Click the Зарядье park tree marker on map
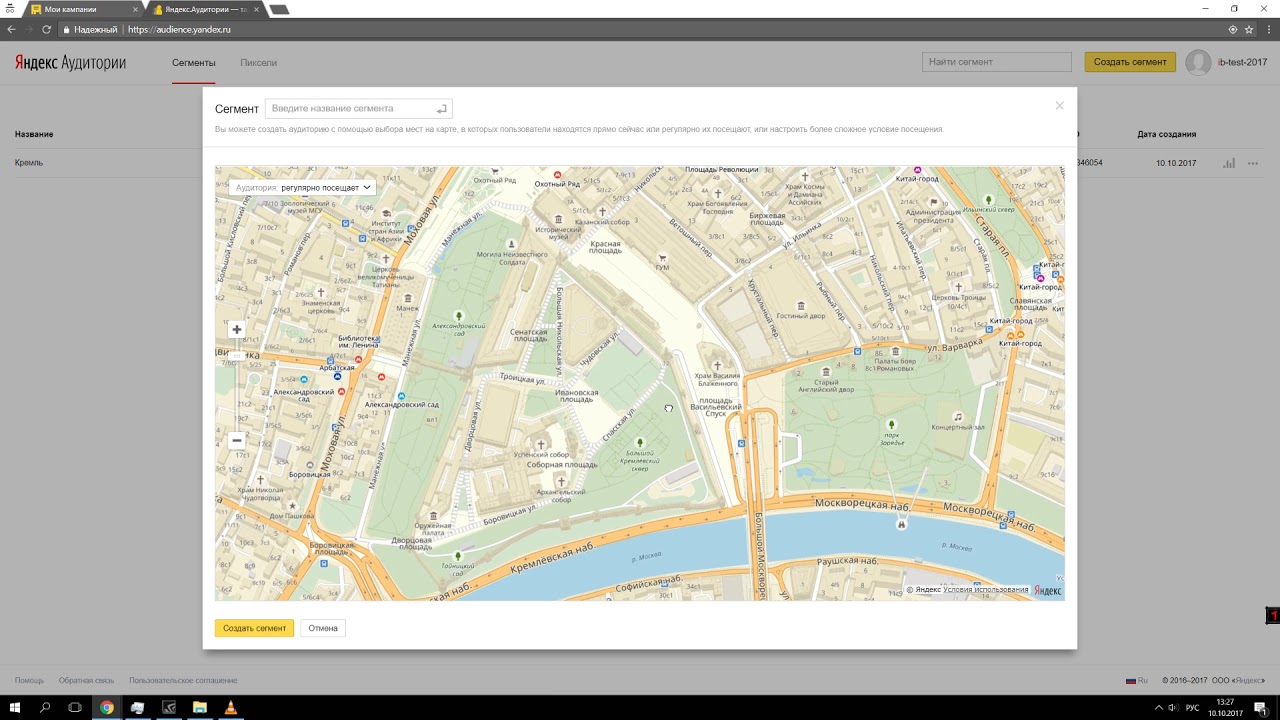The width and height of the screenshot is (1280, 720). pos(891,425)
